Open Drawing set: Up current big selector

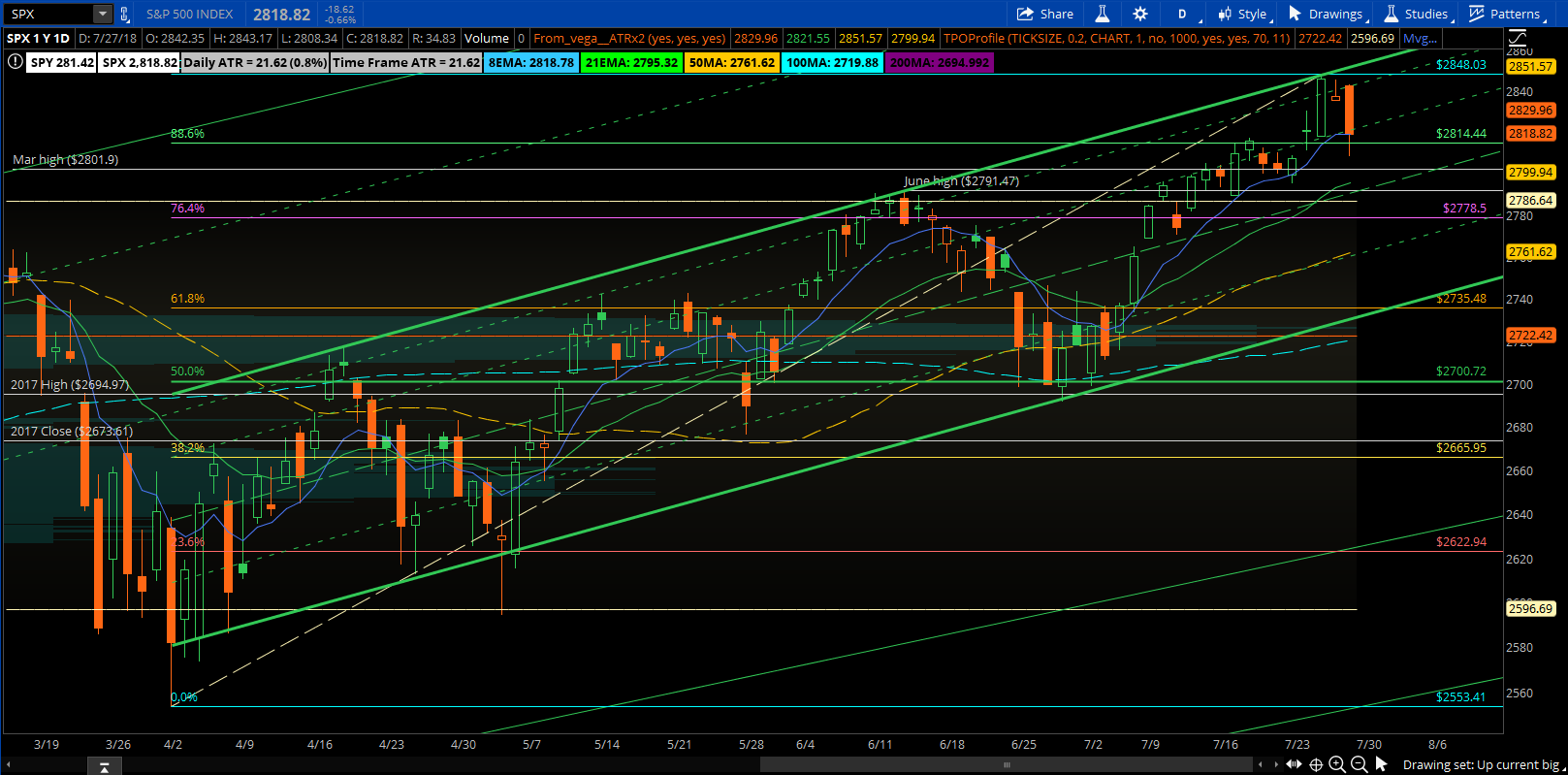point(1483,765)
